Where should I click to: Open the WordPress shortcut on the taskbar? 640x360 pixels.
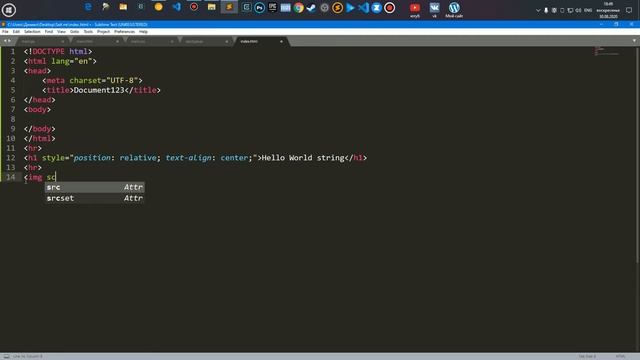pos(454,10)
